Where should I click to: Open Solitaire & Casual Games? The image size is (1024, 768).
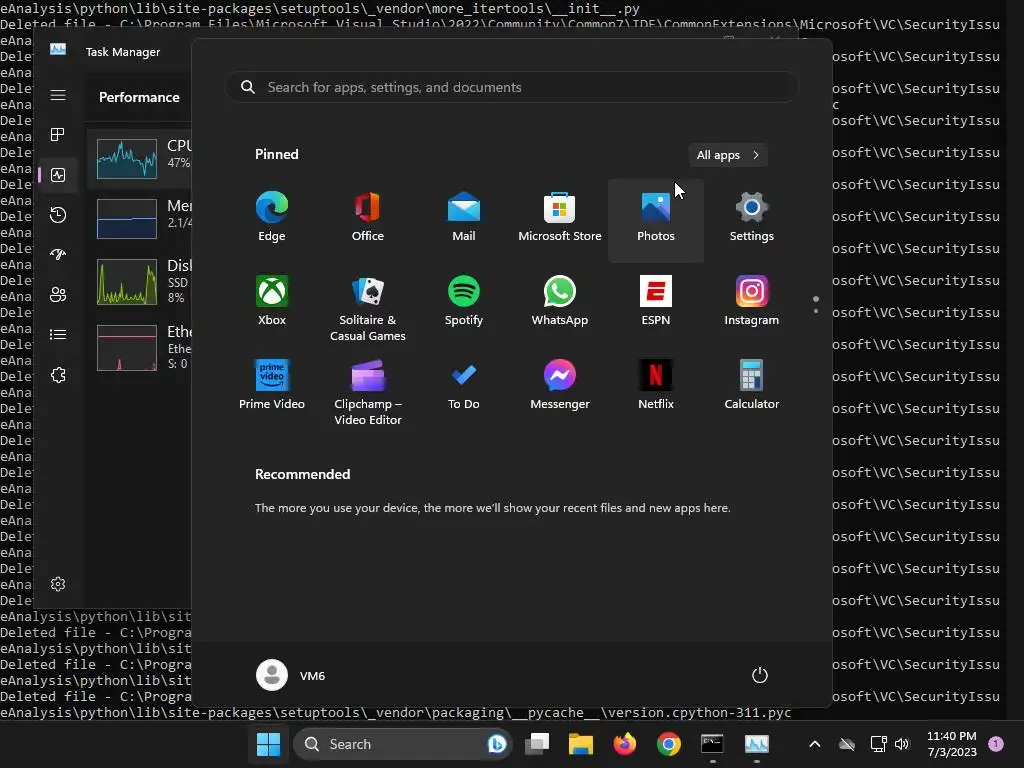(368, 307)
